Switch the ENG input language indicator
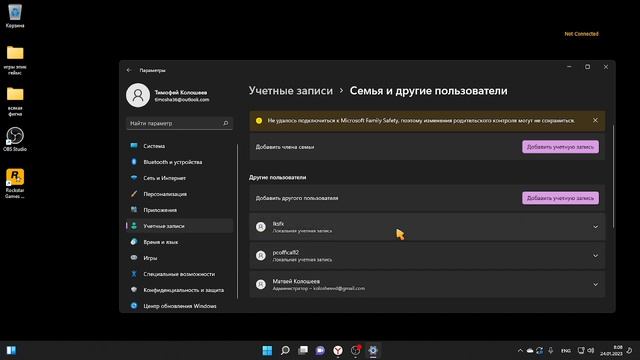The image size is (640, 360). (566, 351)
